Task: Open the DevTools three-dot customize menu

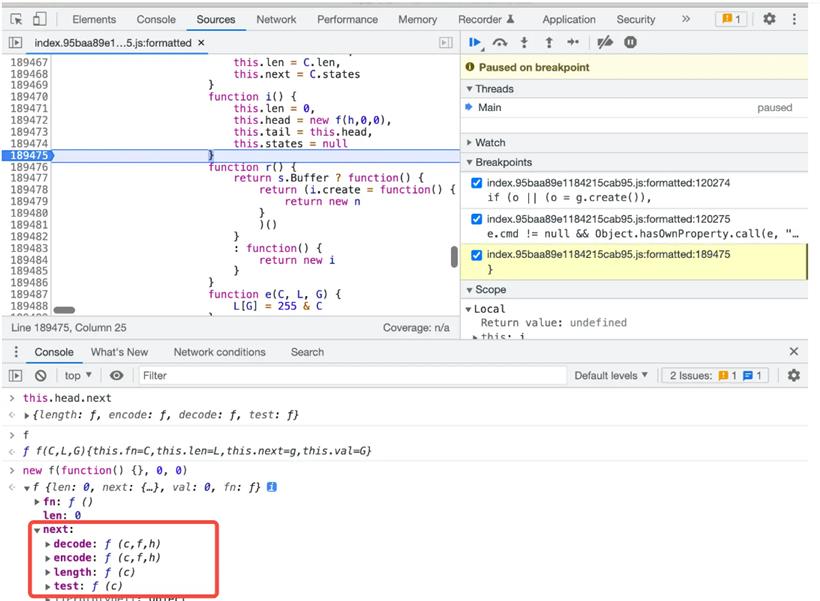Action: (794, 19)
